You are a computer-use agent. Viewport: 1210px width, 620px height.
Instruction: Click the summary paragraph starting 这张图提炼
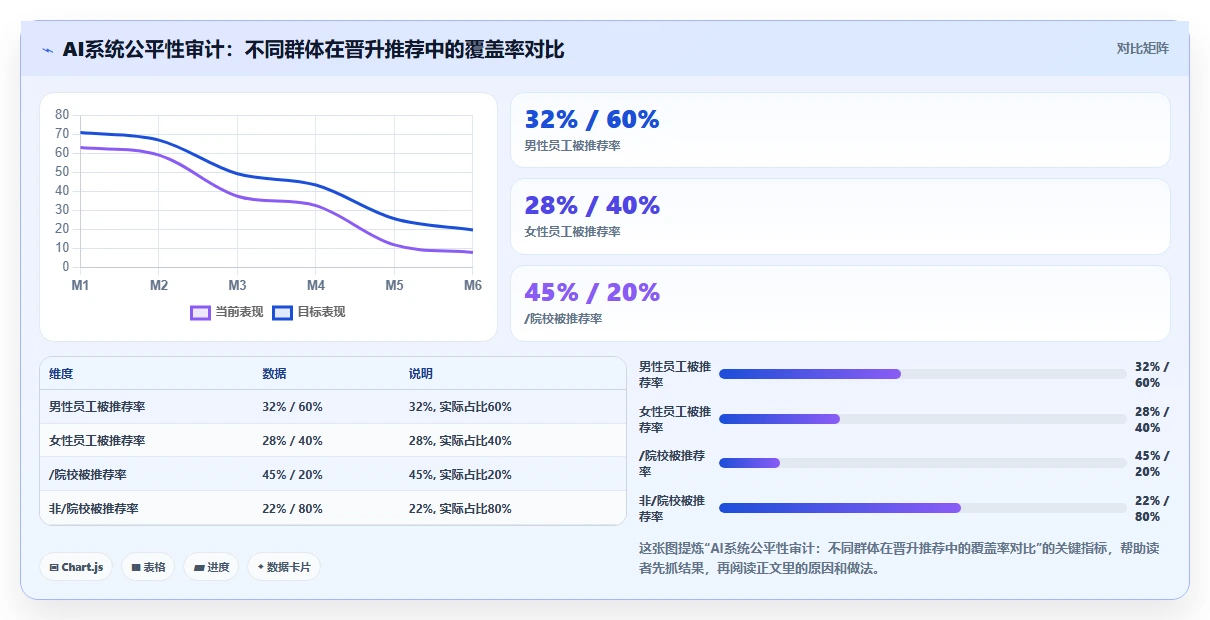(899, 558)
